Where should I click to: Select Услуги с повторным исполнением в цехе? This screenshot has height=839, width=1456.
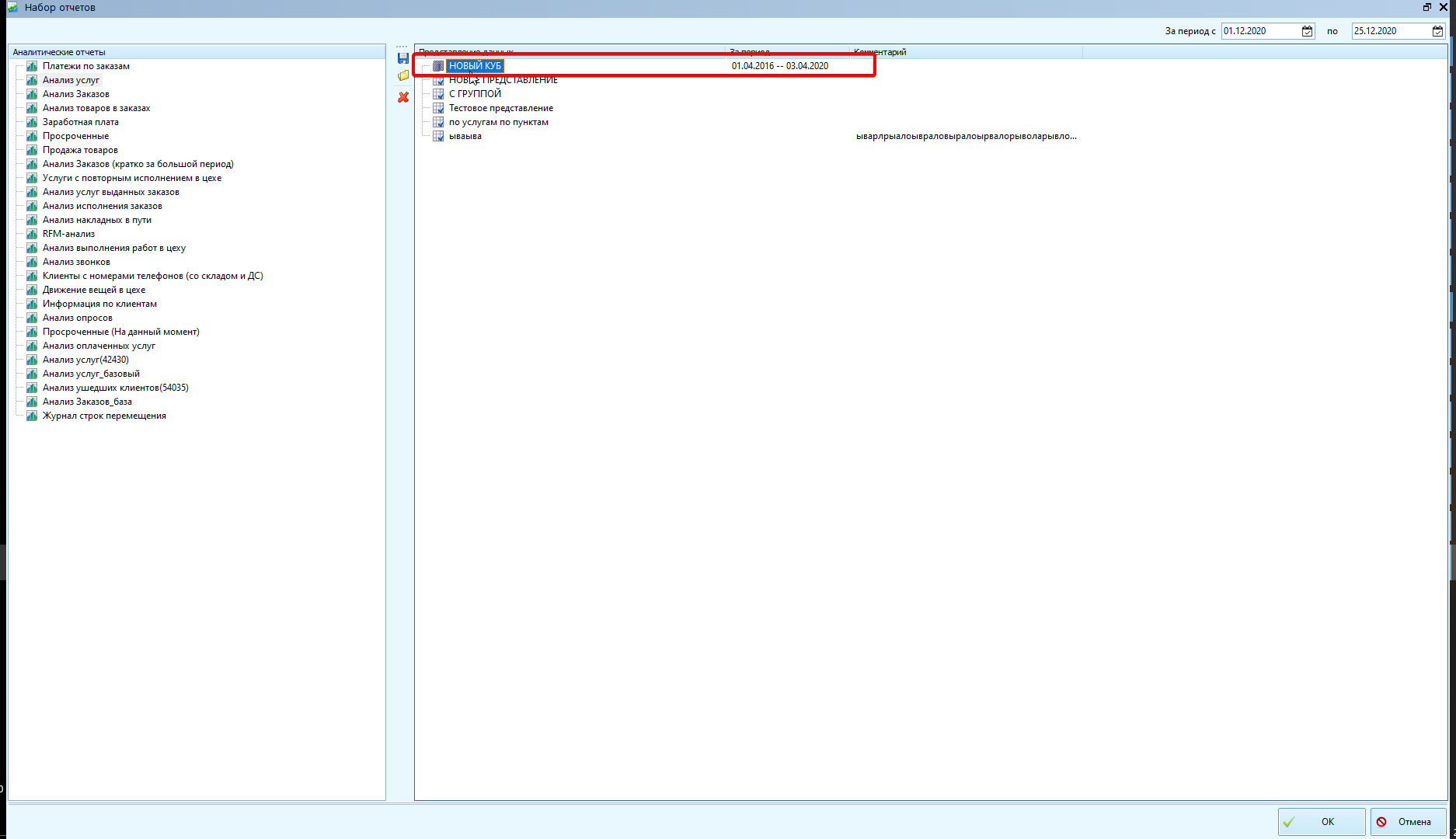tap(132, 178)
